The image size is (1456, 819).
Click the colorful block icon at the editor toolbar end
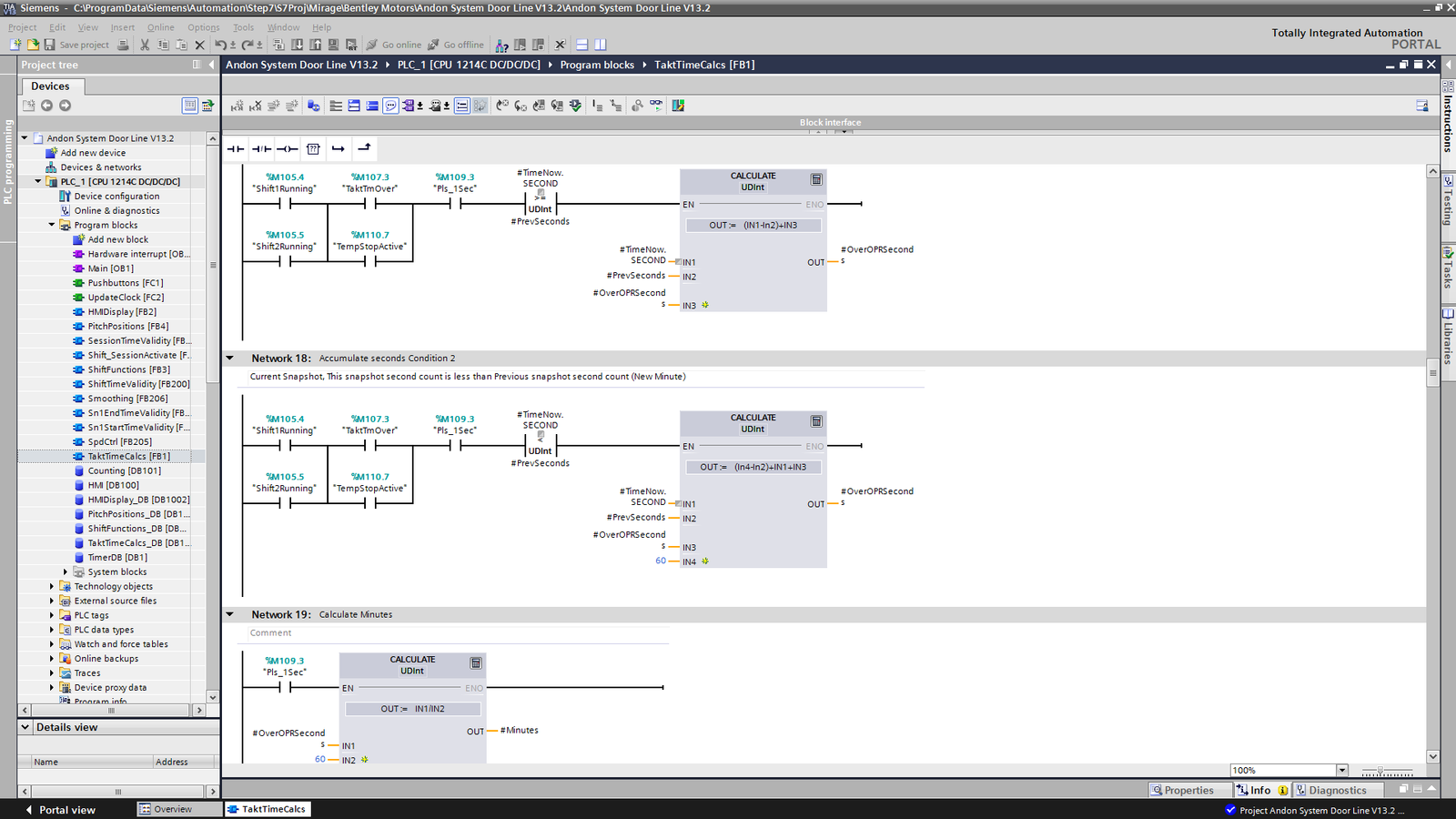[x=678, y=106]
